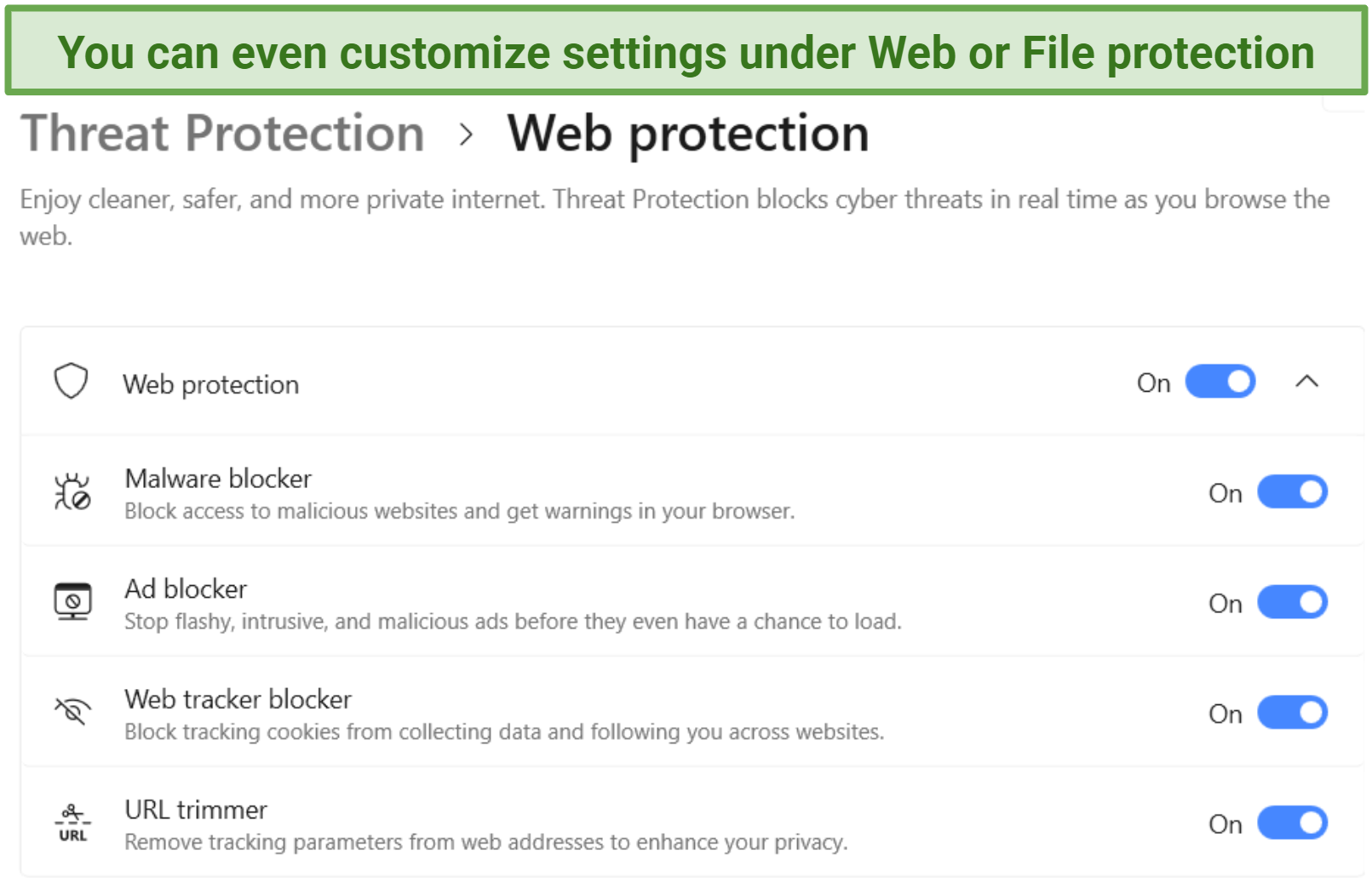
Task: Click the breadcrumb arrow separator
Action: coord(466,135)
